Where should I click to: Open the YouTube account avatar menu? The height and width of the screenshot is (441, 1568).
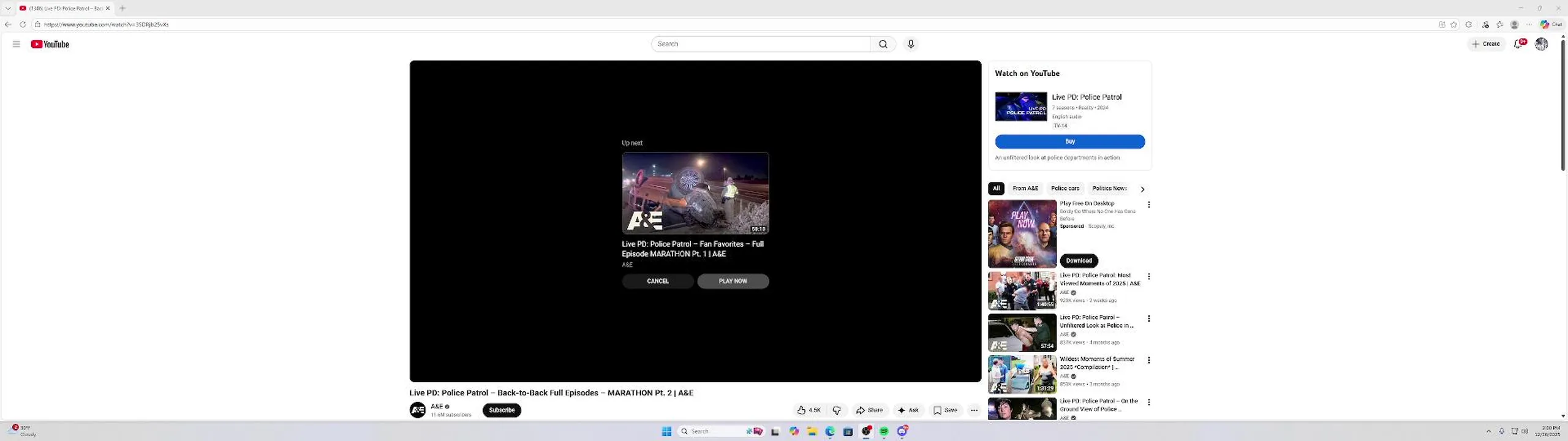click(x=1542, y=43)
